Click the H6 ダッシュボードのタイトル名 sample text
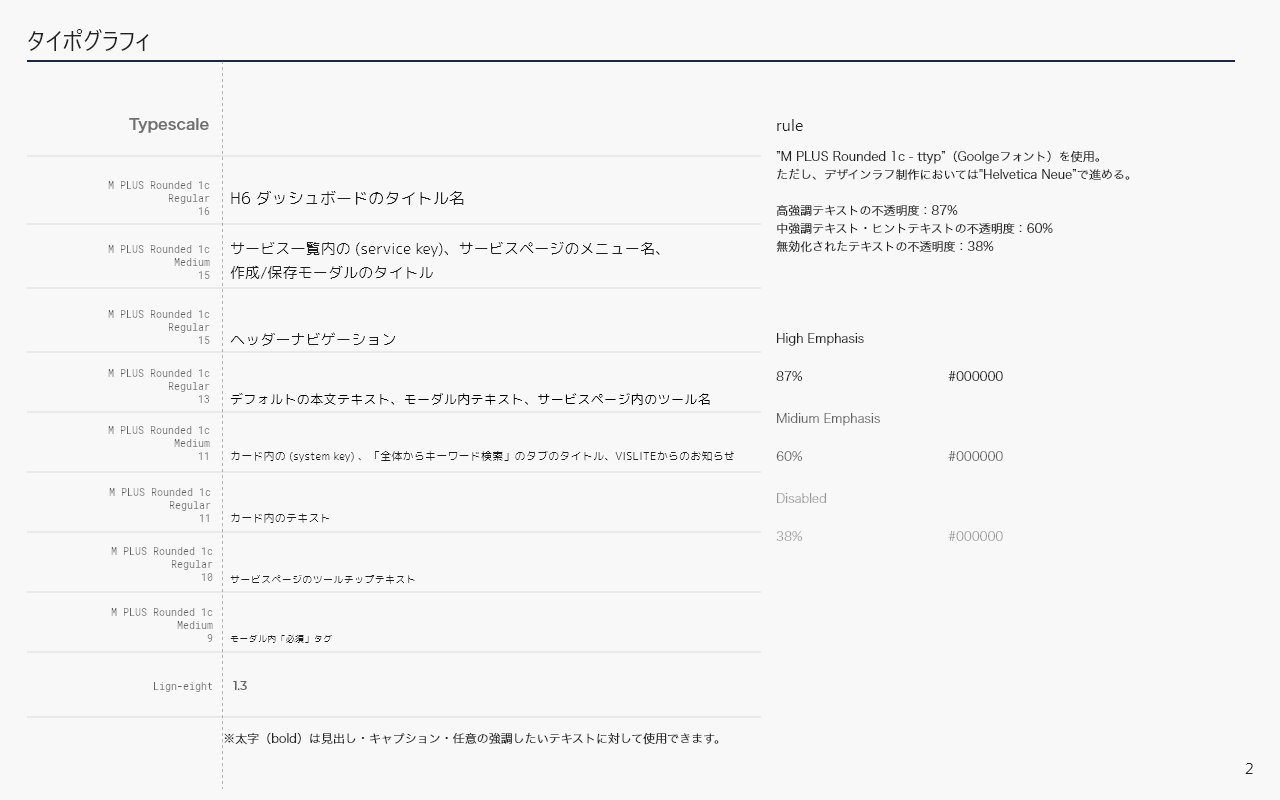 347,198
